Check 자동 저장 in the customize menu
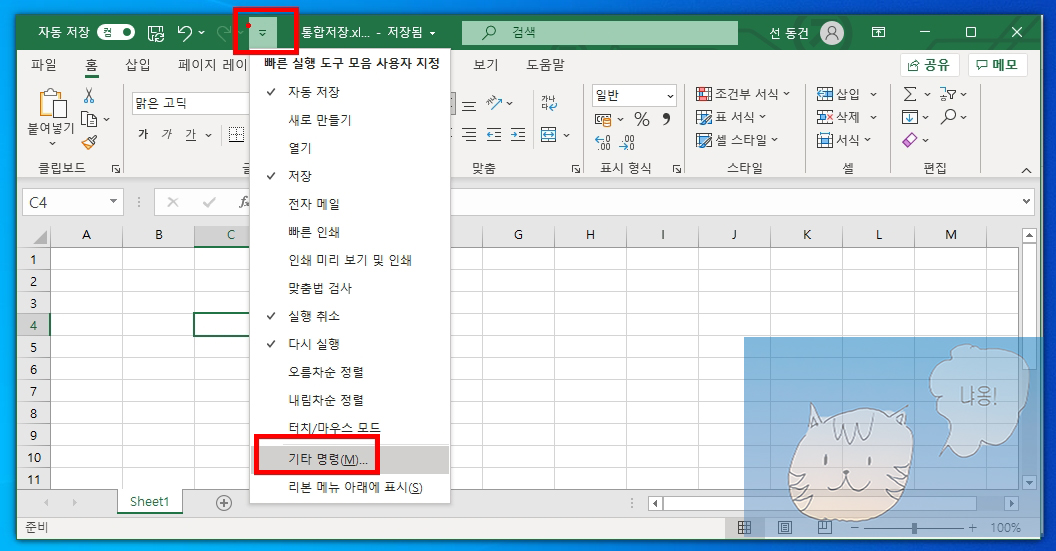This screenshot has height=551, width=1056. 350,92
